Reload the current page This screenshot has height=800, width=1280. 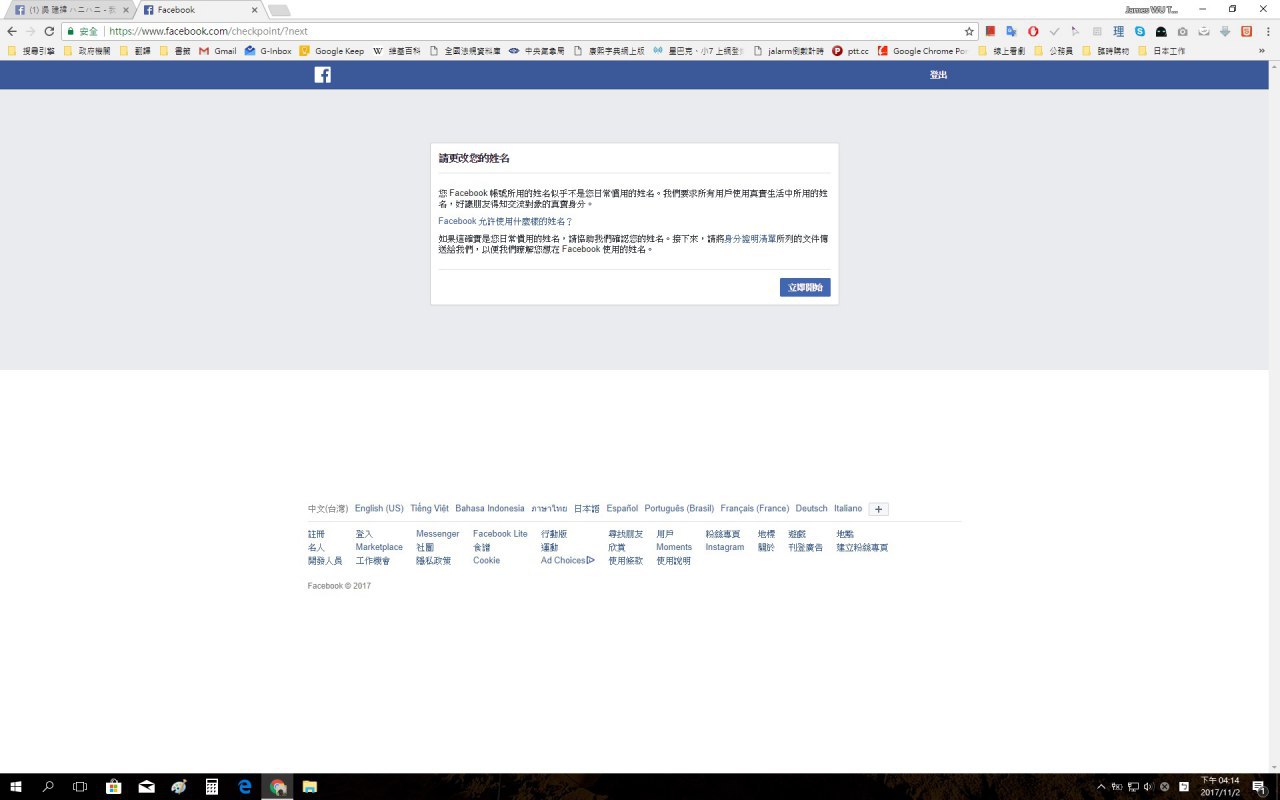tap(49, 31)
